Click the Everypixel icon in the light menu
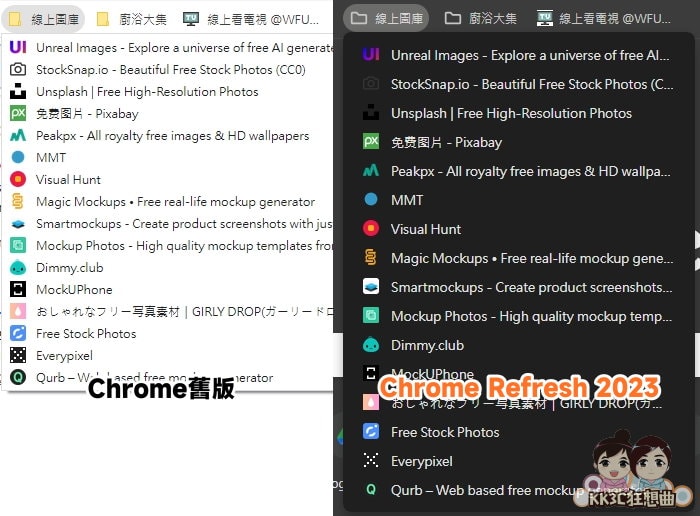The image size is (700, 516). point(18,355)
